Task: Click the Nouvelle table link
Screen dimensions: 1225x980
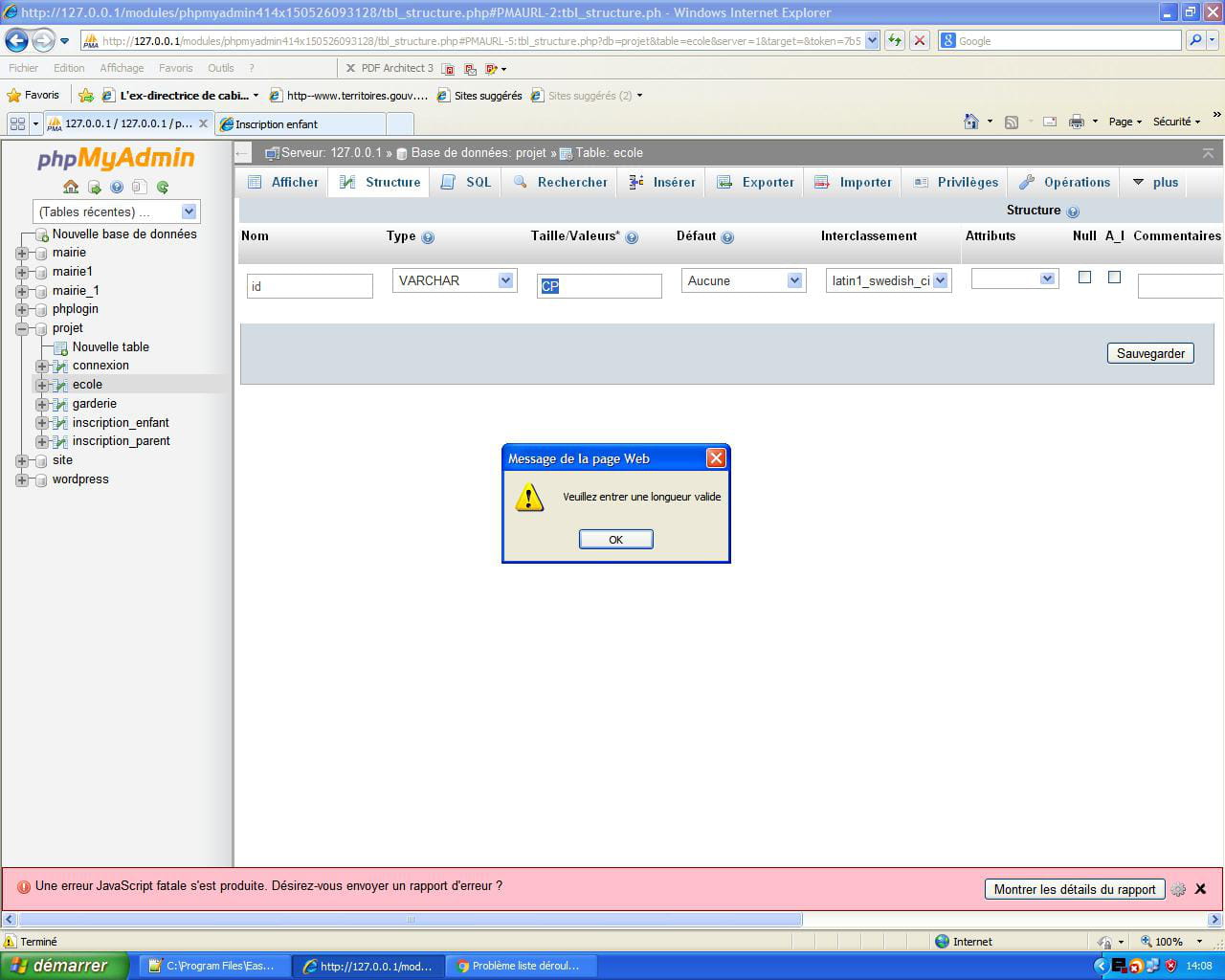Action: click(x=111, y=347)
